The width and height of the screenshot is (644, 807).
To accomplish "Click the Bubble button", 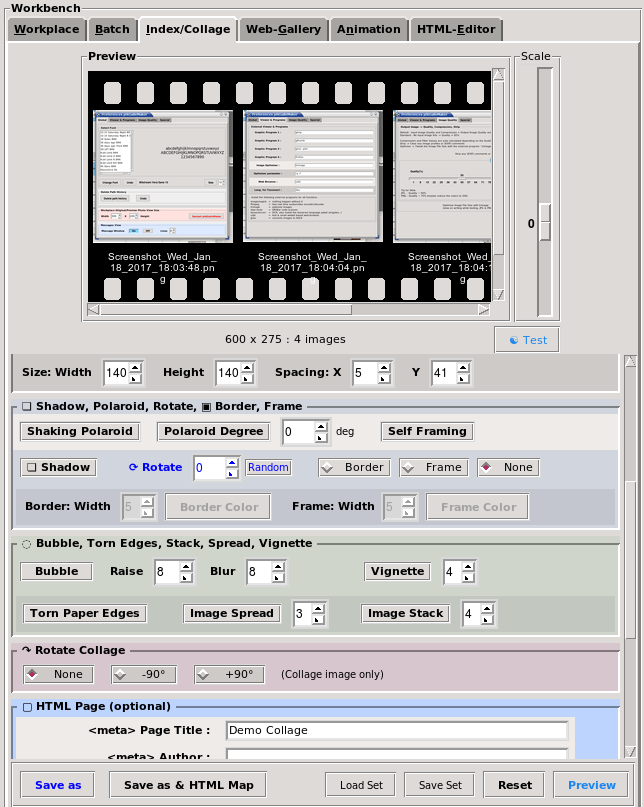I will click(x=57, y=571).
